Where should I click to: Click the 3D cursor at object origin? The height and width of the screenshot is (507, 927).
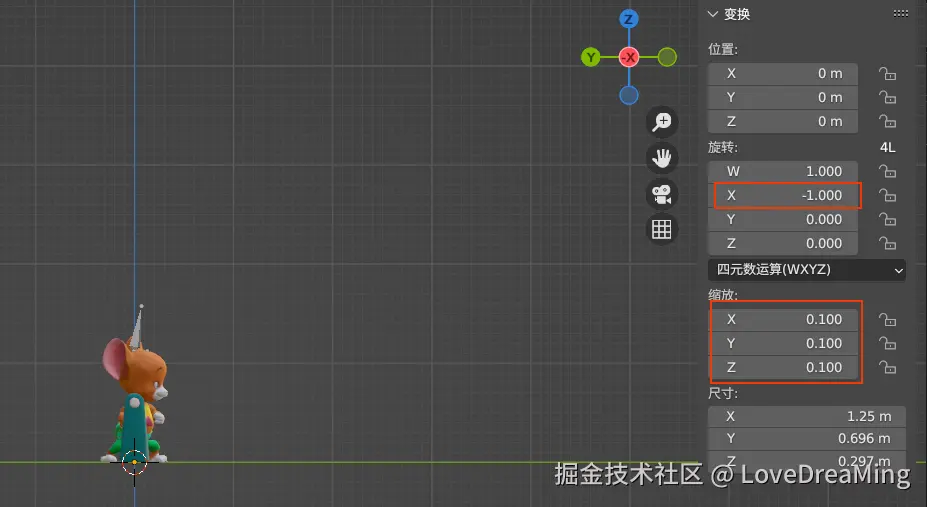tap(134, 462)
